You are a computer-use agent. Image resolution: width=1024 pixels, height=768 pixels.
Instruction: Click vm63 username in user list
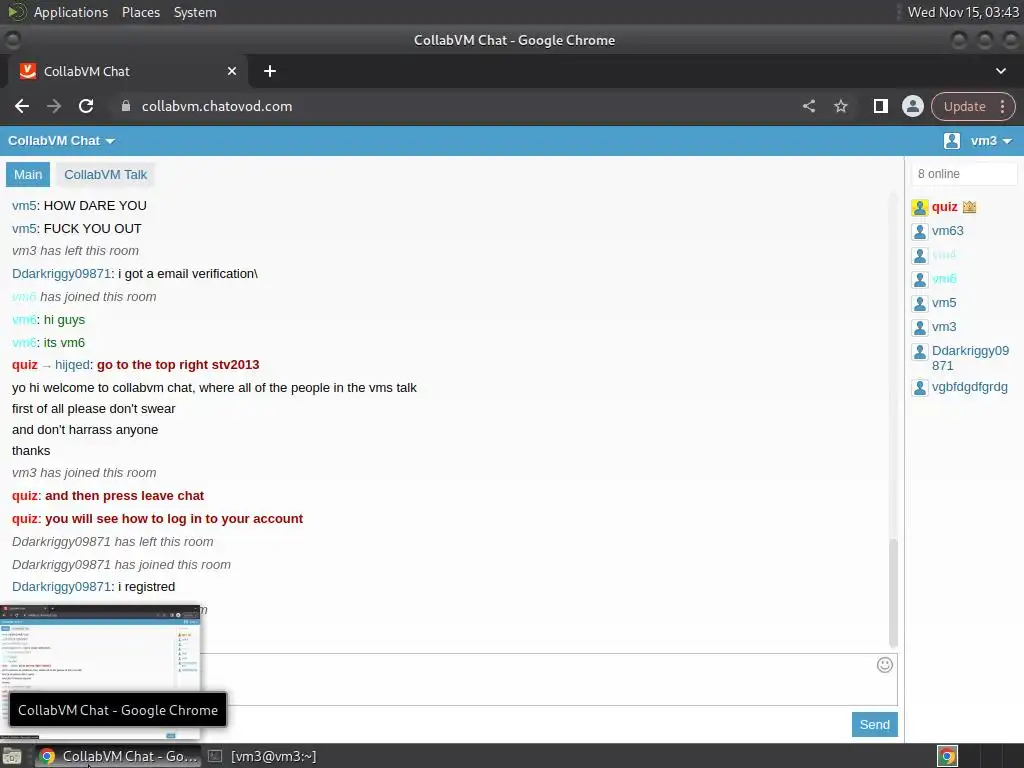(x=948, y=231)
